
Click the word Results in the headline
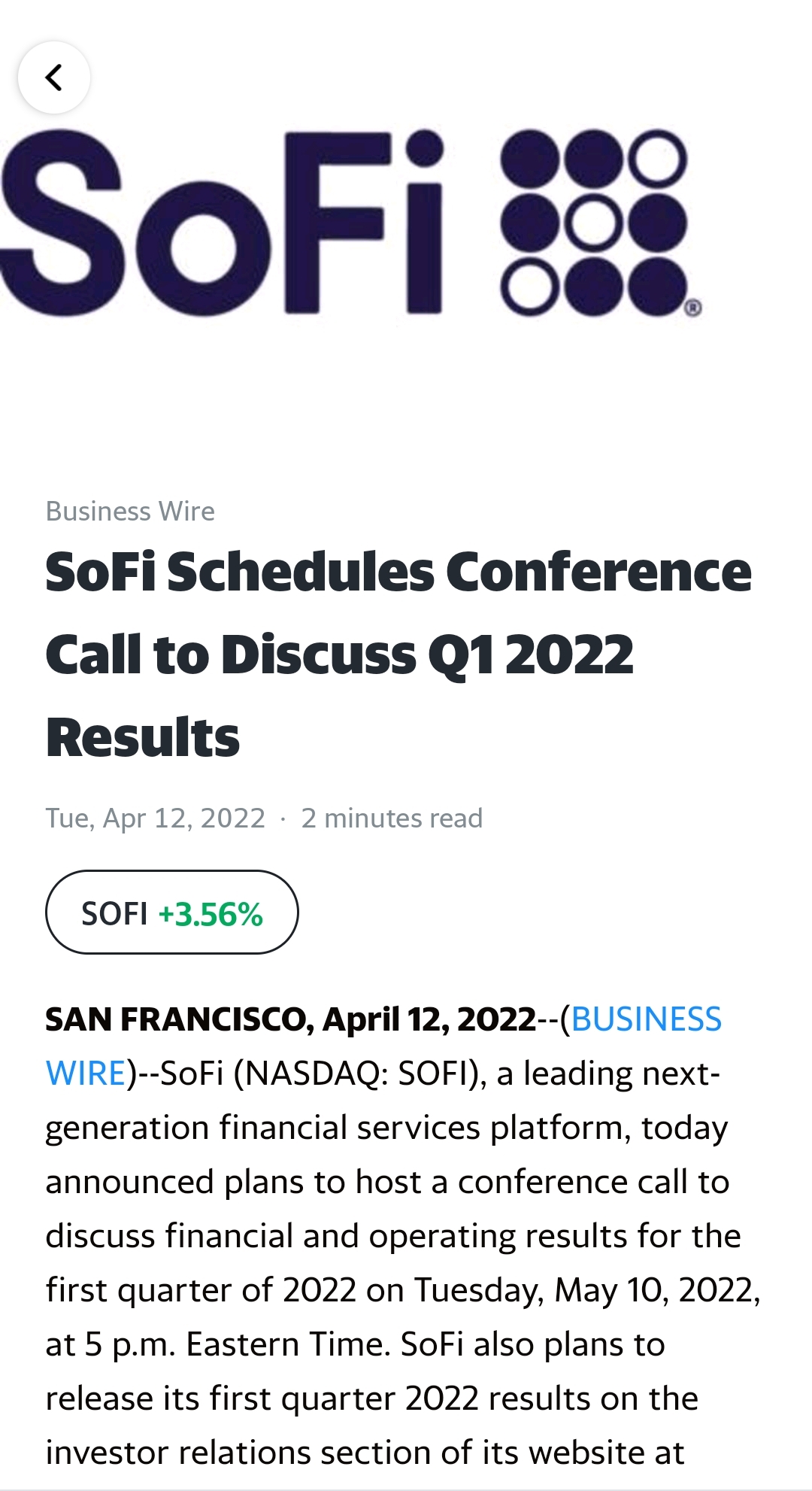(x=143, y=737)
